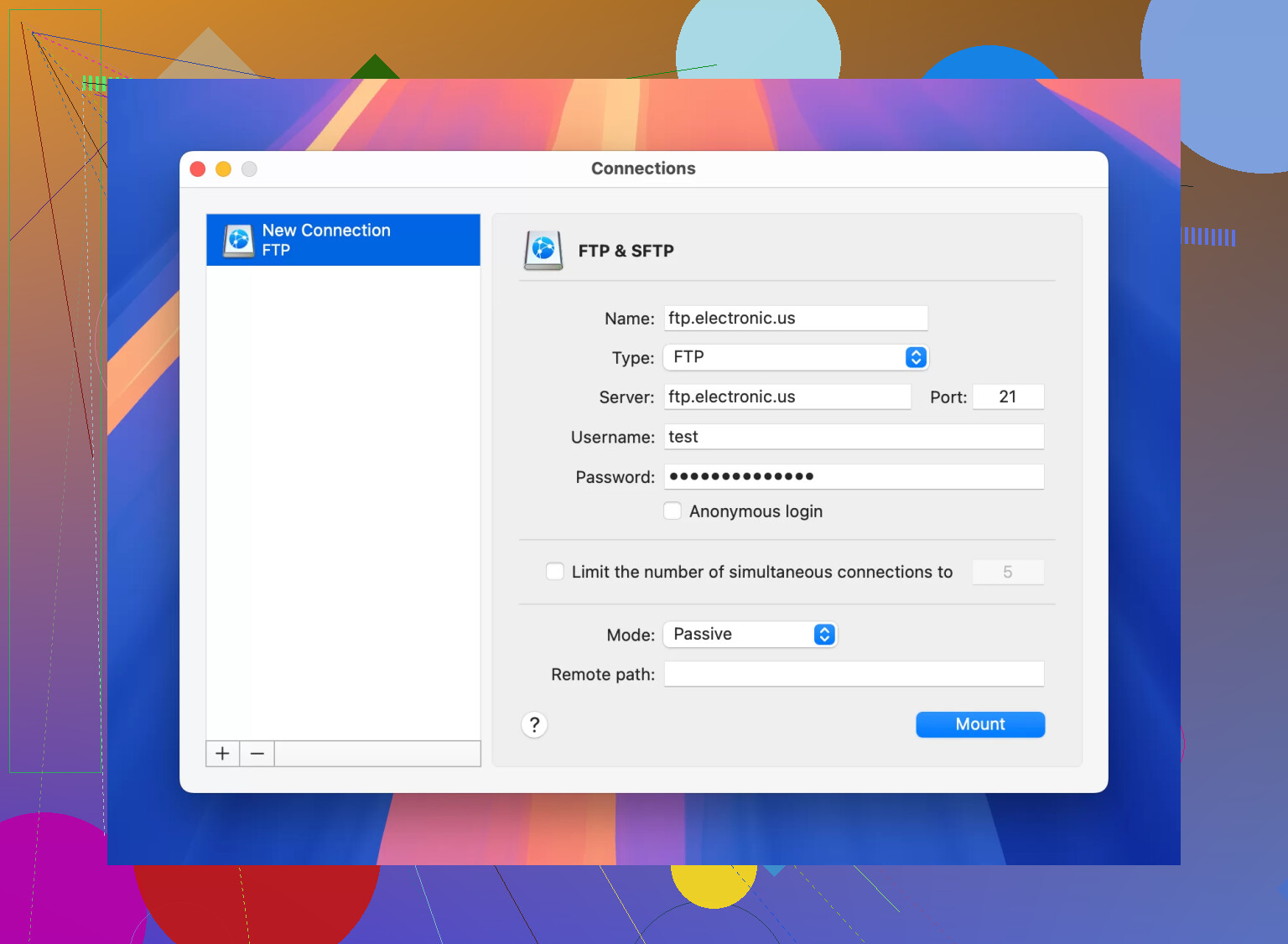Click into the Password field

(x=854, y=477)
